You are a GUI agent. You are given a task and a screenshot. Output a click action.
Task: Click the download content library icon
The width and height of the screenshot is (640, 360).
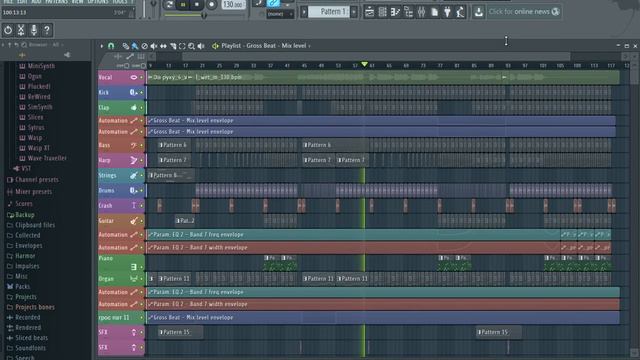point(478,12)
